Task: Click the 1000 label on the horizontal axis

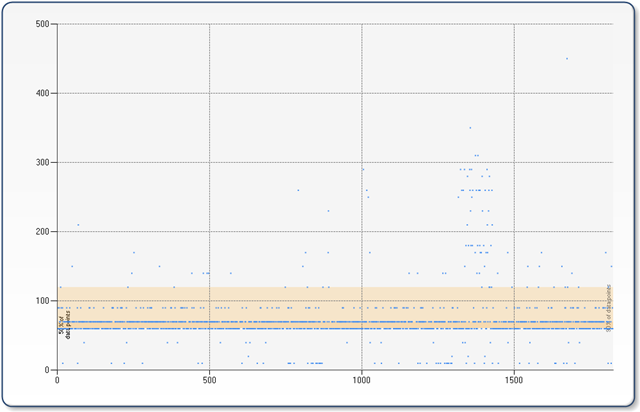Action: coord(361,380)
